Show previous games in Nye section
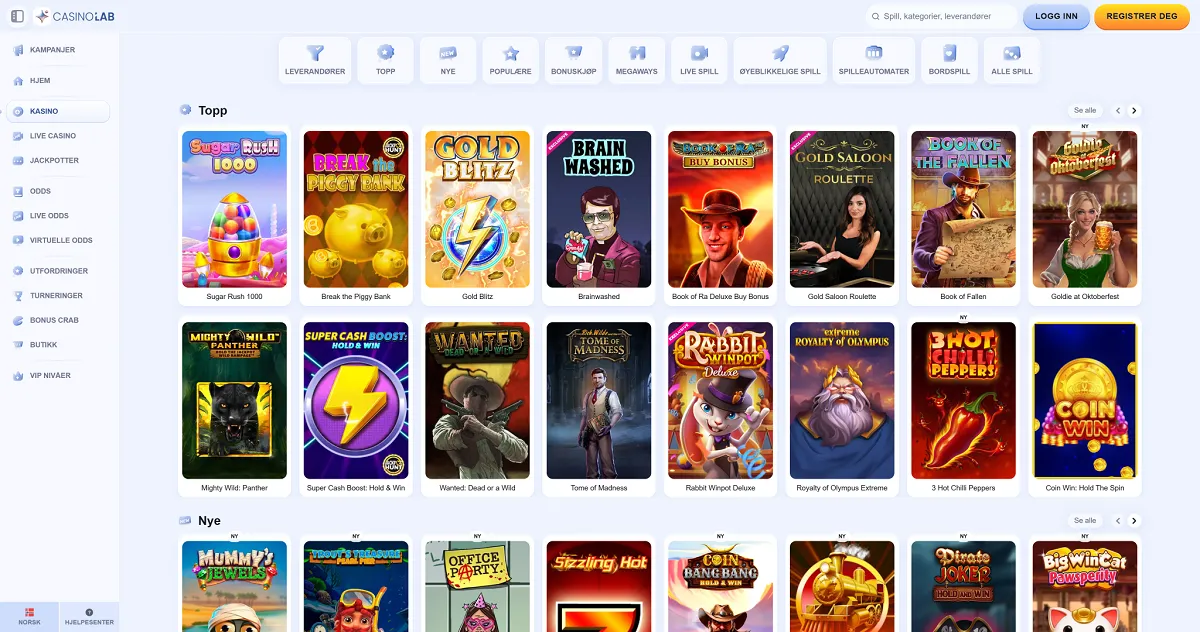 (x=1119, y=521)
